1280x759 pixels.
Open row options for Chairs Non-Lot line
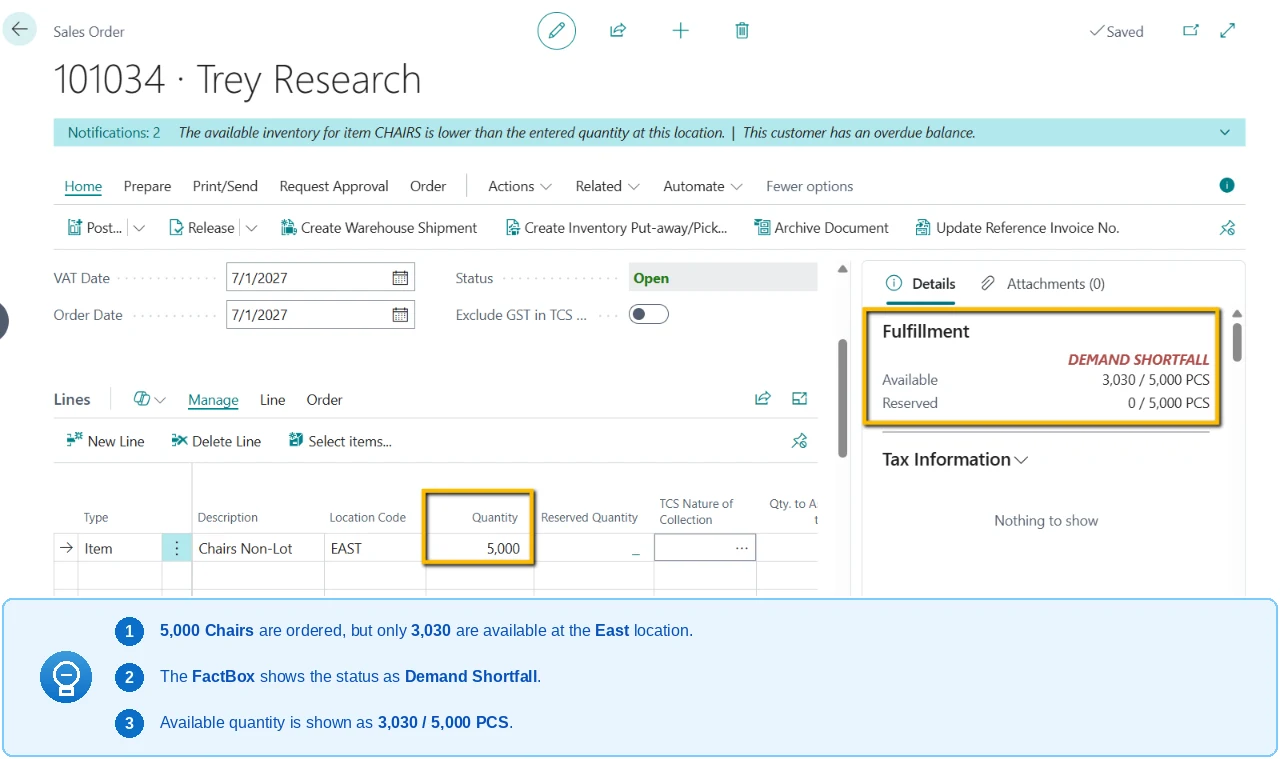[x=177, y=548]
